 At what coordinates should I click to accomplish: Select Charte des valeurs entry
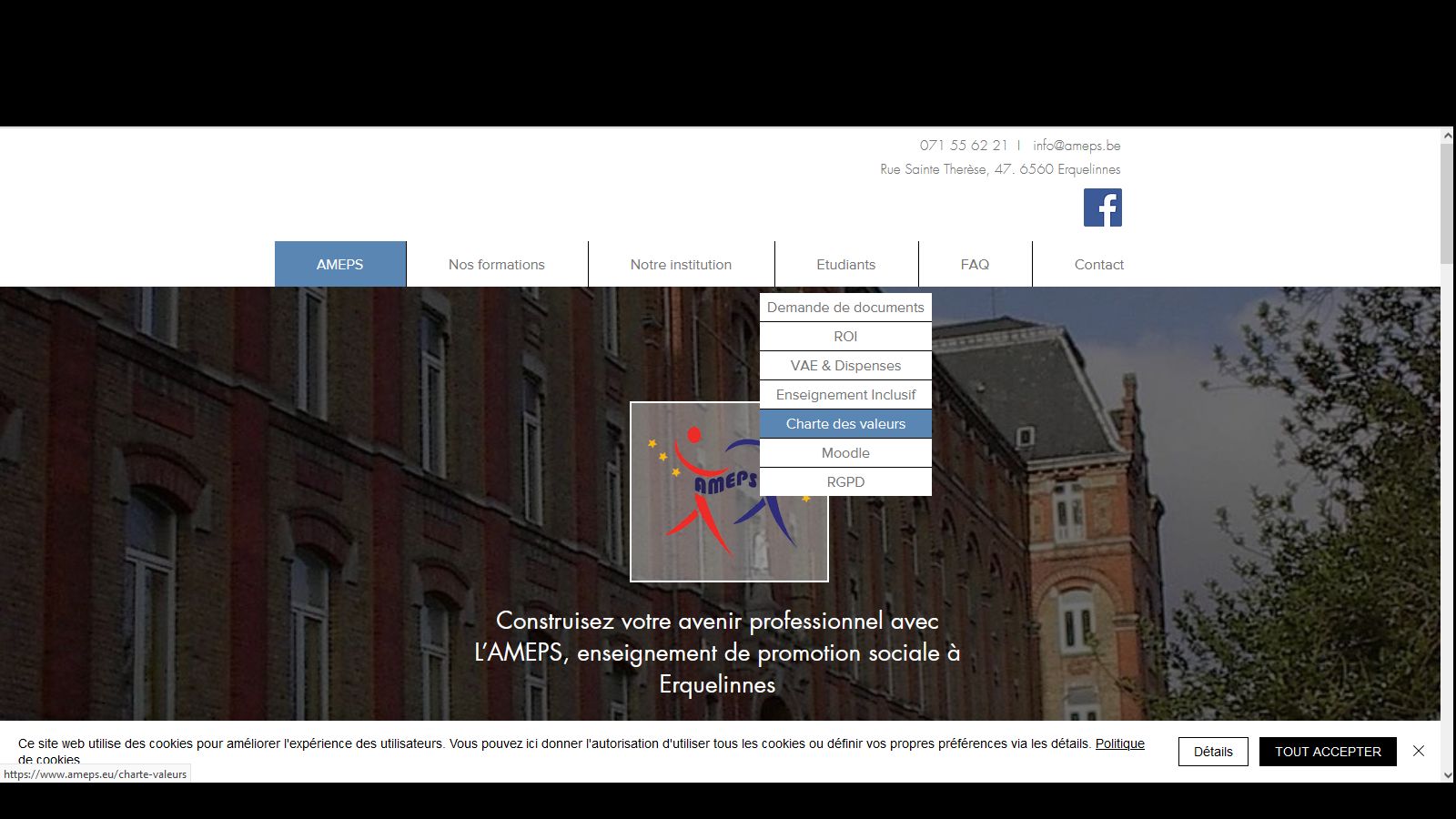coord(845,424)
